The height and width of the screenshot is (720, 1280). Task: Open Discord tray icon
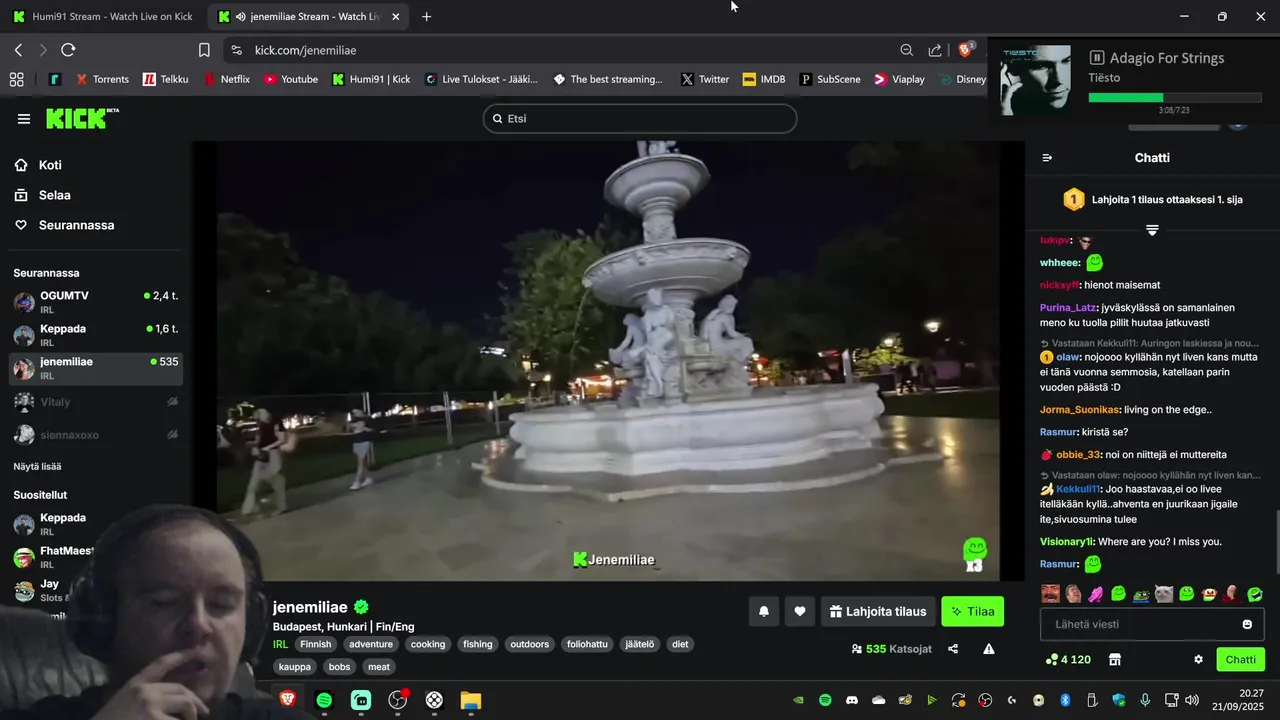852,700
